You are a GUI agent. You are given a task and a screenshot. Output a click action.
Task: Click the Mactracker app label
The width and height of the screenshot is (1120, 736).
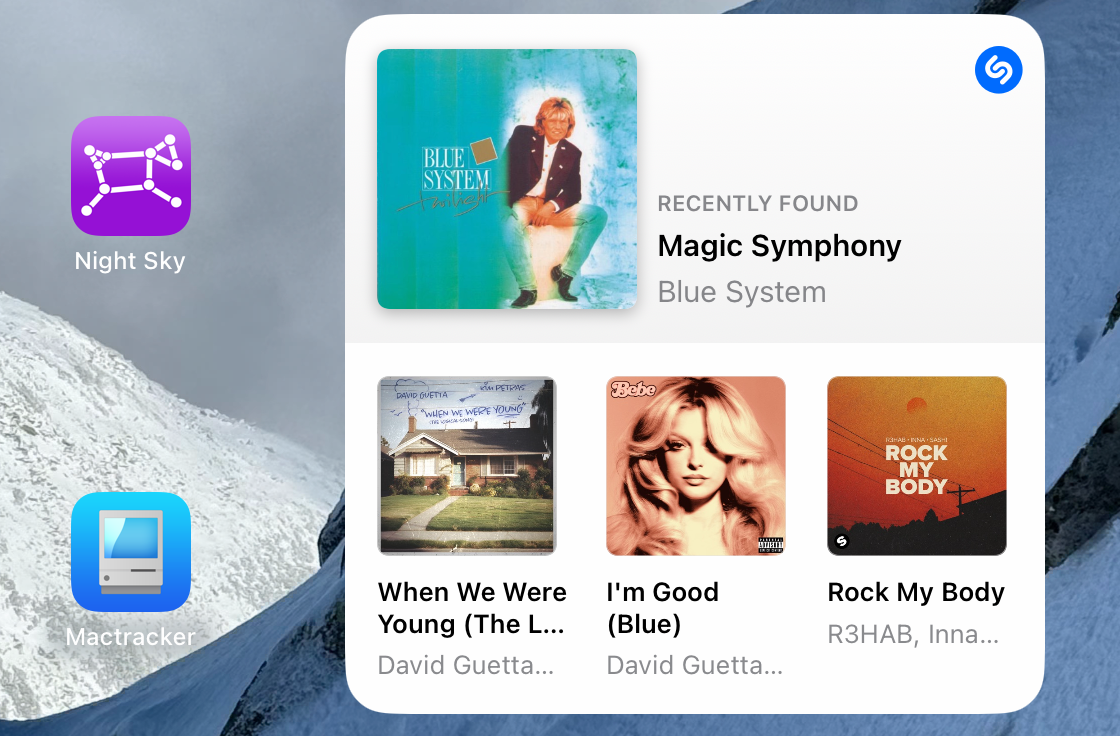pos(131,637)
